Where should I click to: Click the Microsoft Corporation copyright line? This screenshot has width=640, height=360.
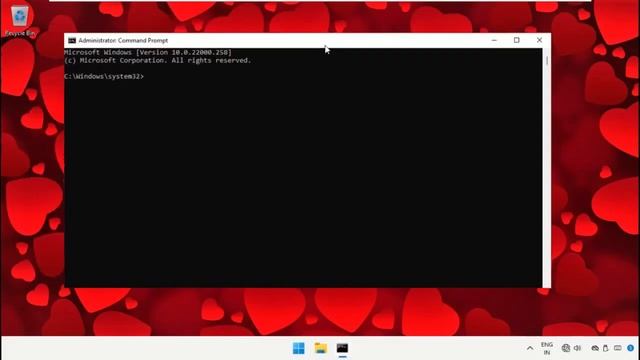(x=158, y=60)
